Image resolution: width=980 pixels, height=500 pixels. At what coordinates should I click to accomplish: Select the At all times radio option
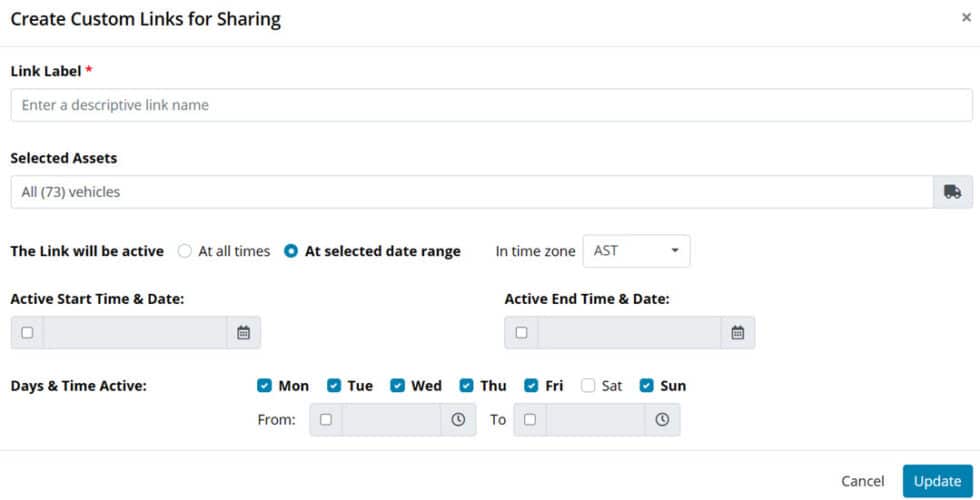point(184,251)
